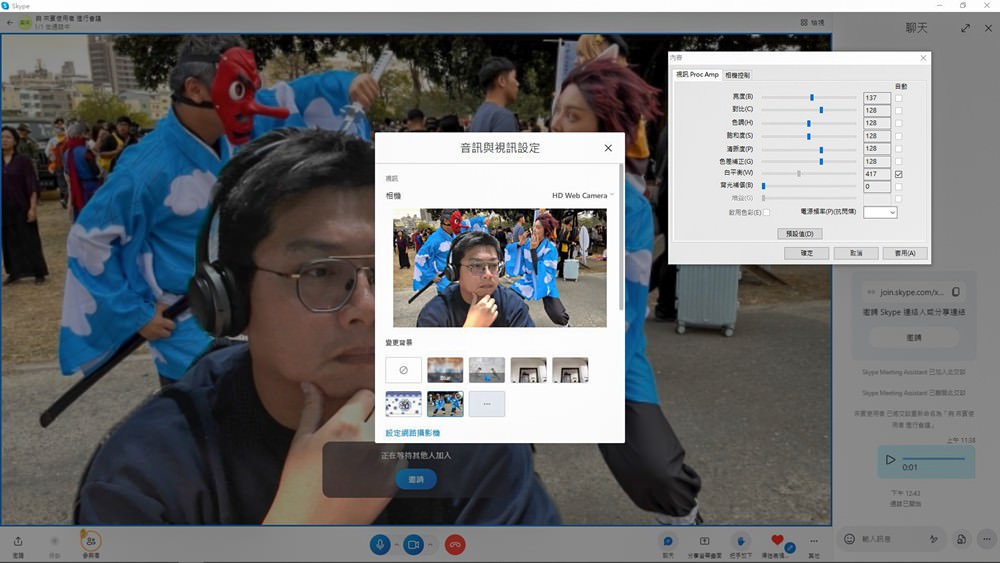1000x563 pixels.
Task: Switch to the 相機控制 tab
Action: tap(737, 75)
